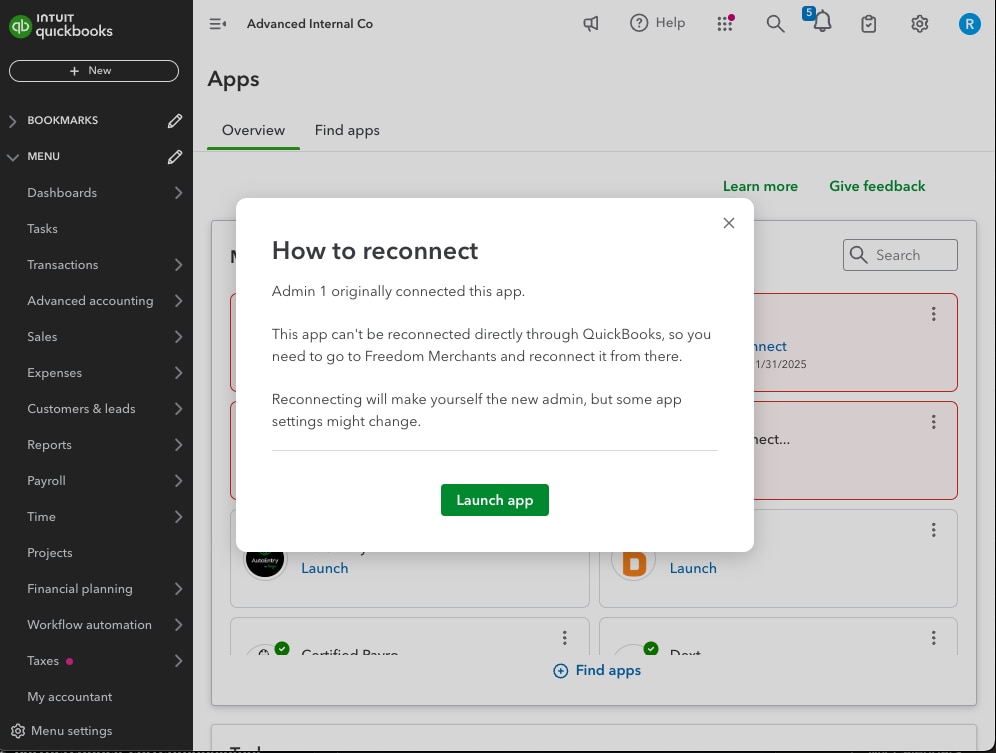The width and height of the screenshot is (996, 753).
Task: Click the orange D app logo
Action: [634, 563]
